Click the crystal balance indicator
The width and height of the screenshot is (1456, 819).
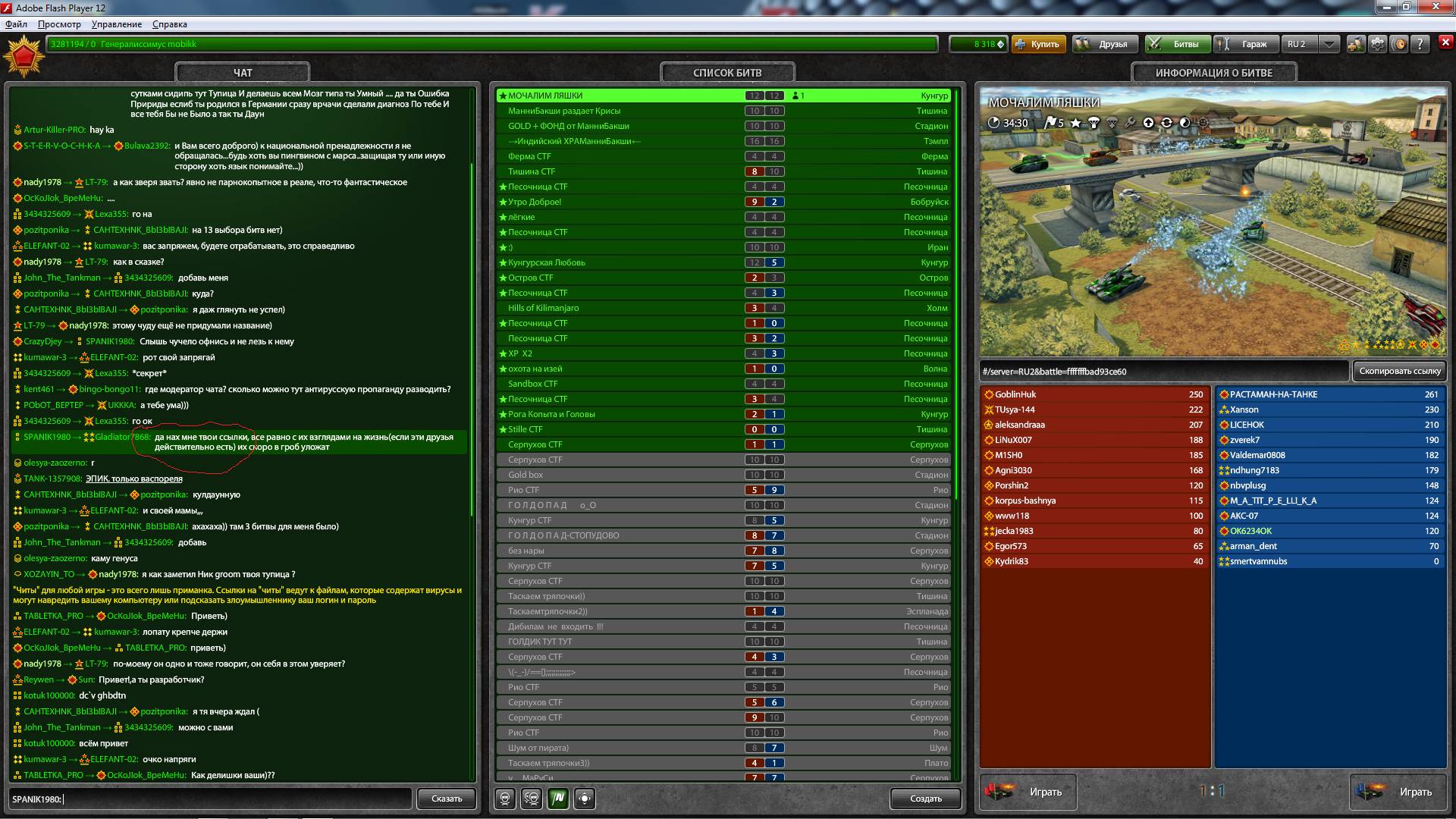[x=978, y=44]
